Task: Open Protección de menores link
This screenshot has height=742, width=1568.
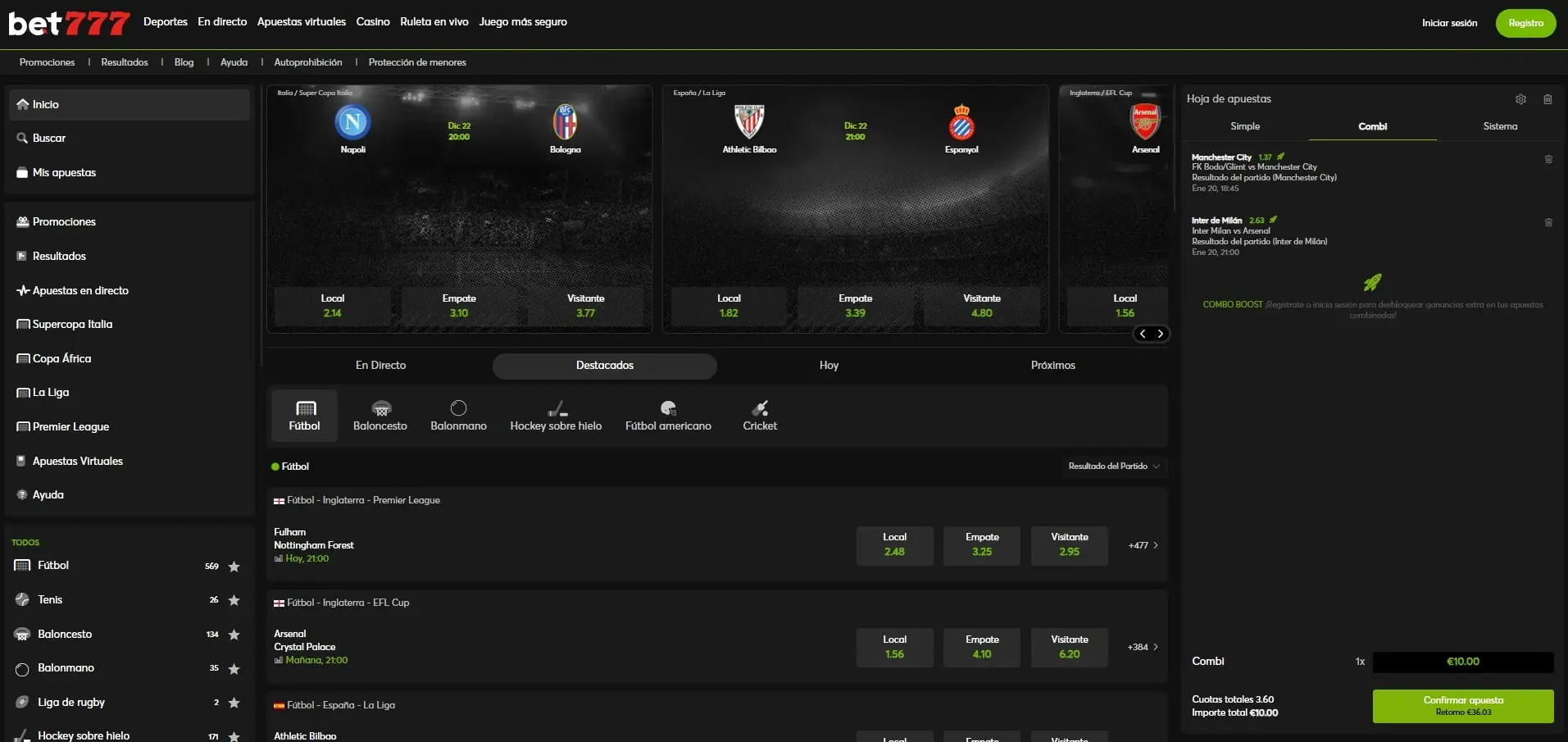Action: pos(417,62)
